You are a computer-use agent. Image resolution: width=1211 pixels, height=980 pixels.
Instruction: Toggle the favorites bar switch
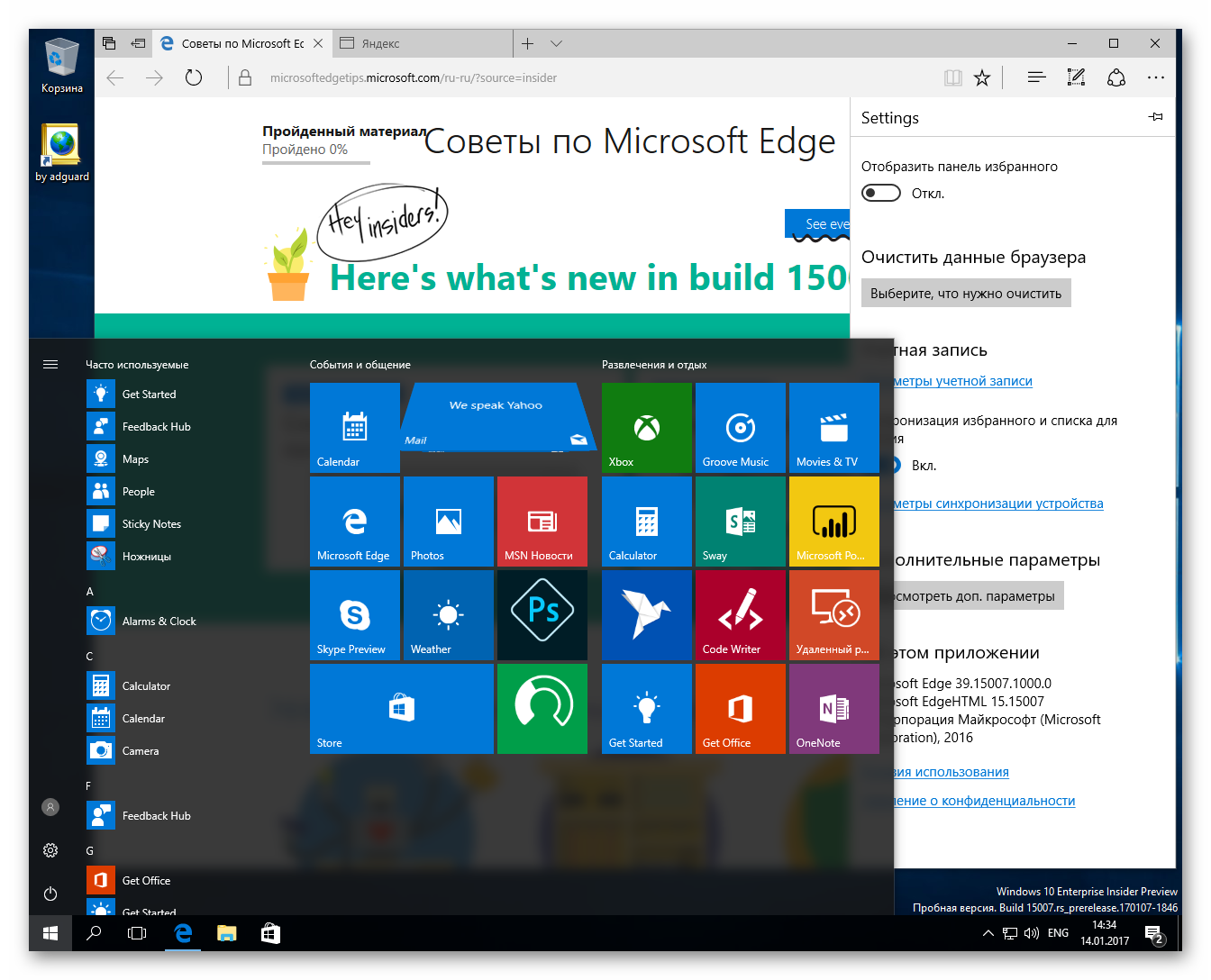click(x=881, y=193)
